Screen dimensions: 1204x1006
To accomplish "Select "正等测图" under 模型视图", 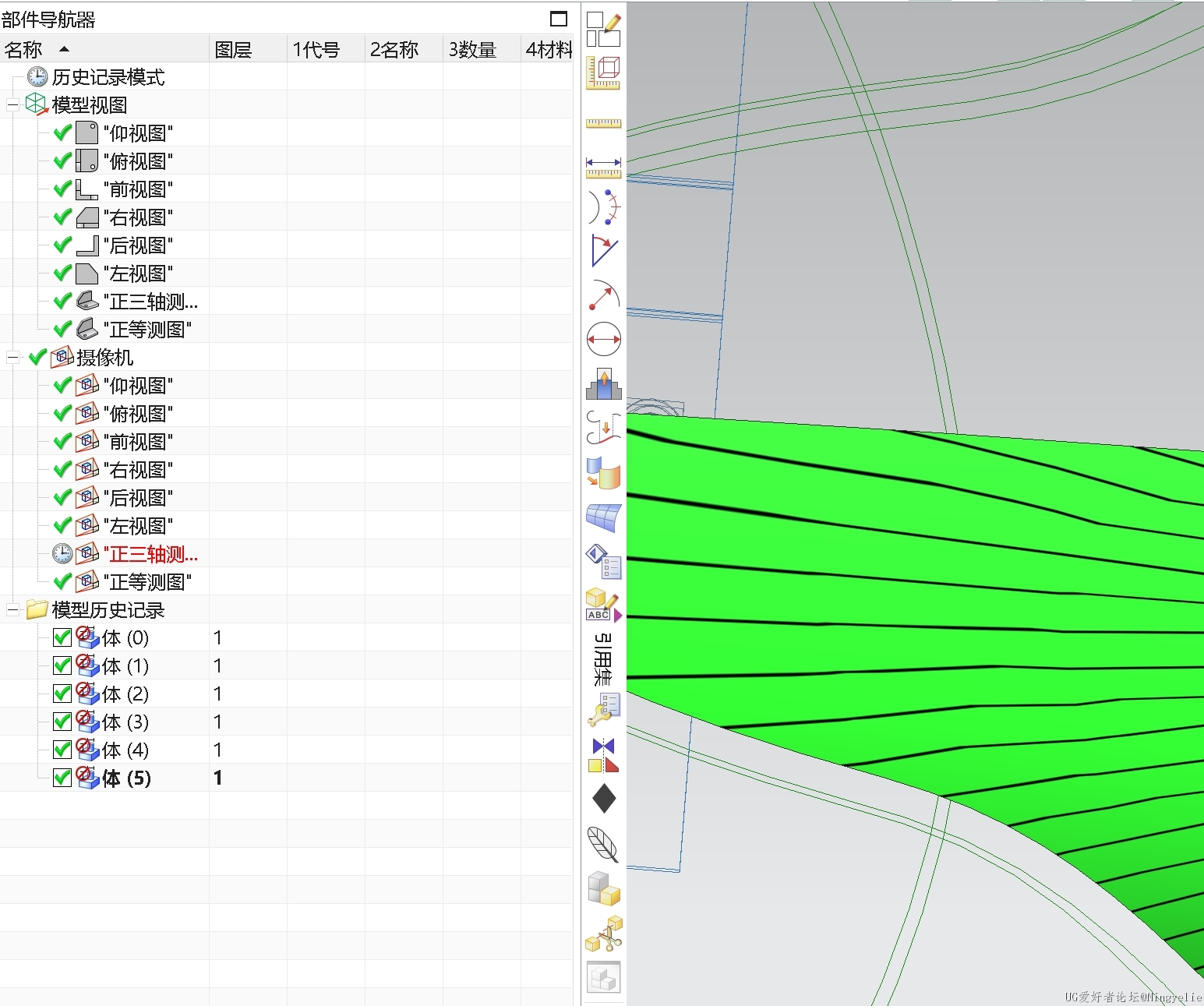I will pos(147,330).
